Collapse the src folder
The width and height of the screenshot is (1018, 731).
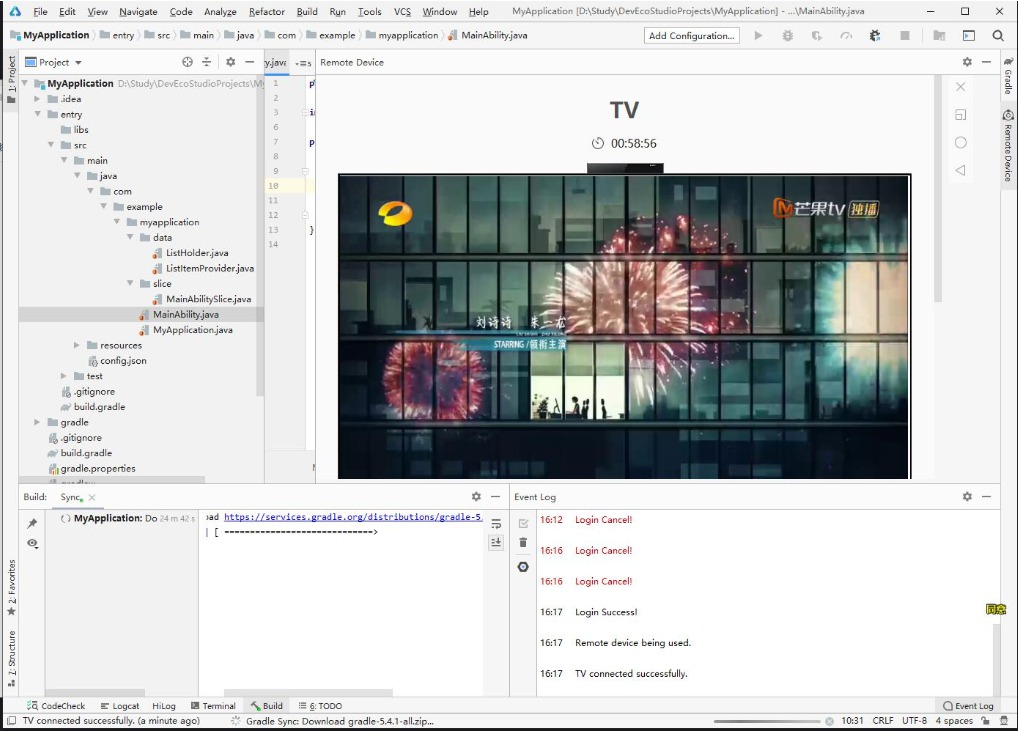tap(51, 145)
